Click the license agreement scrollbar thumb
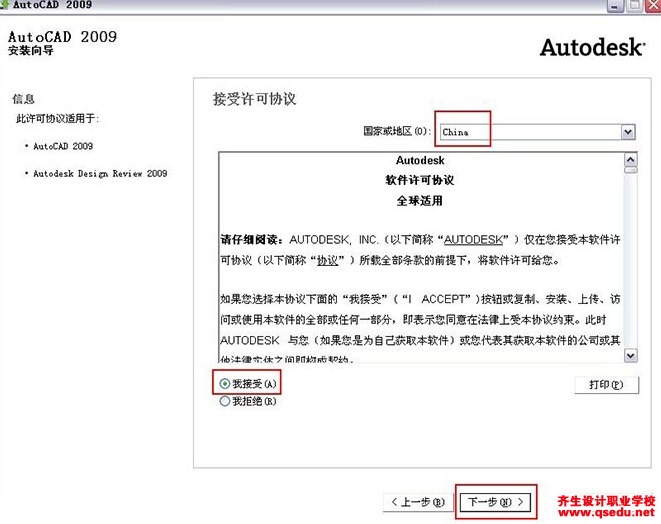The width and height of the screenshot is (661, 524). click(631, 170)
